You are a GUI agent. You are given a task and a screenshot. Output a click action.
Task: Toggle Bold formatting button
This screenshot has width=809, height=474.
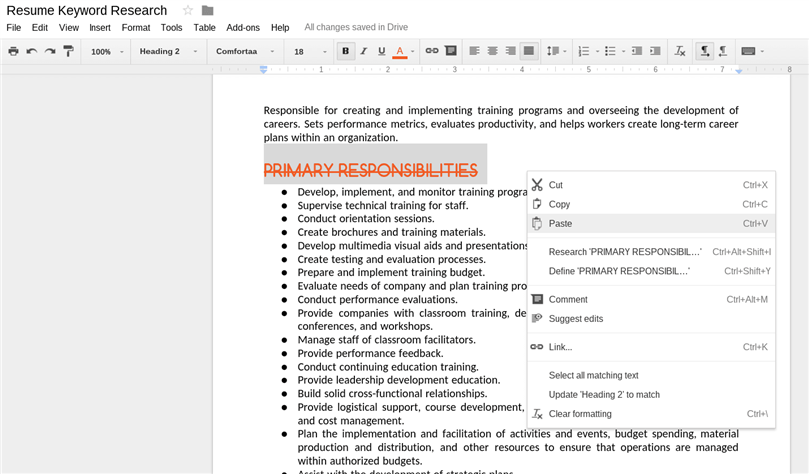[346, 51]
